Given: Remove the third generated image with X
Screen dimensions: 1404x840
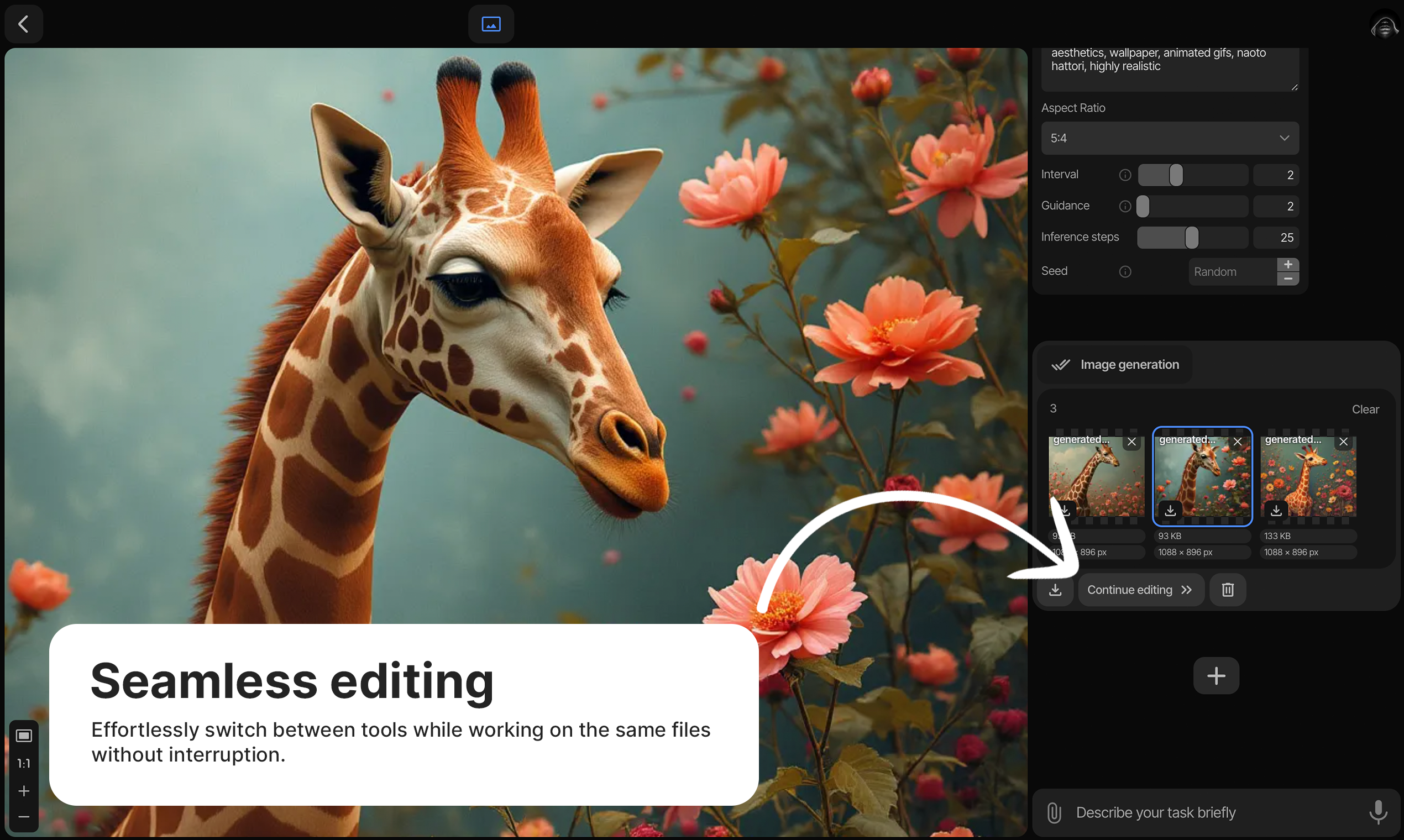Looking at the screenshot, I should (1343, 442).
